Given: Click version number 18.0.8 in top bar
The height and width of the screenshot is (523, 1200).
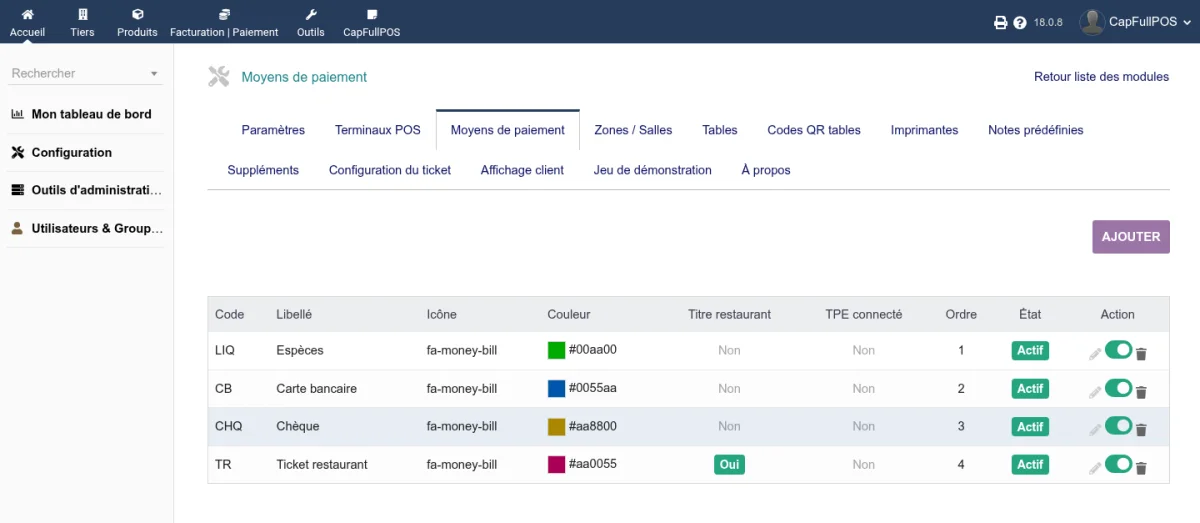Looking at the screenshot, I should click(x=1048, y=22).
